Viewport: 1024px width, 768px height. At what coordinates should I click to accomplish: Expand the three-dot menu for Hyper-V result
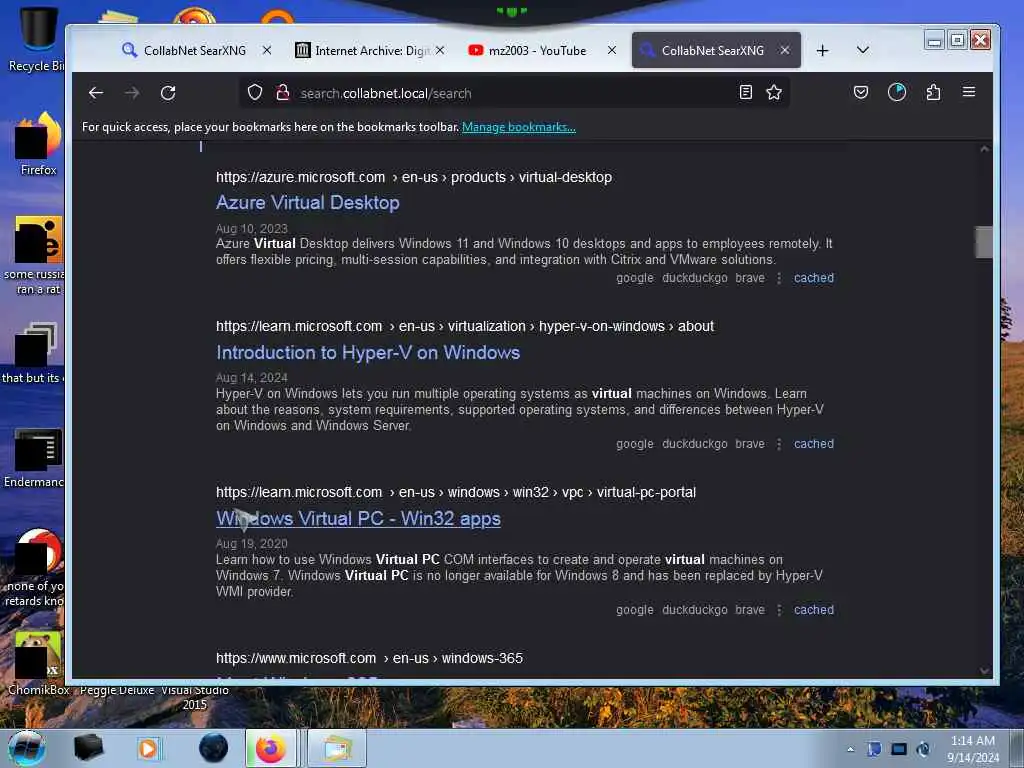778,444
